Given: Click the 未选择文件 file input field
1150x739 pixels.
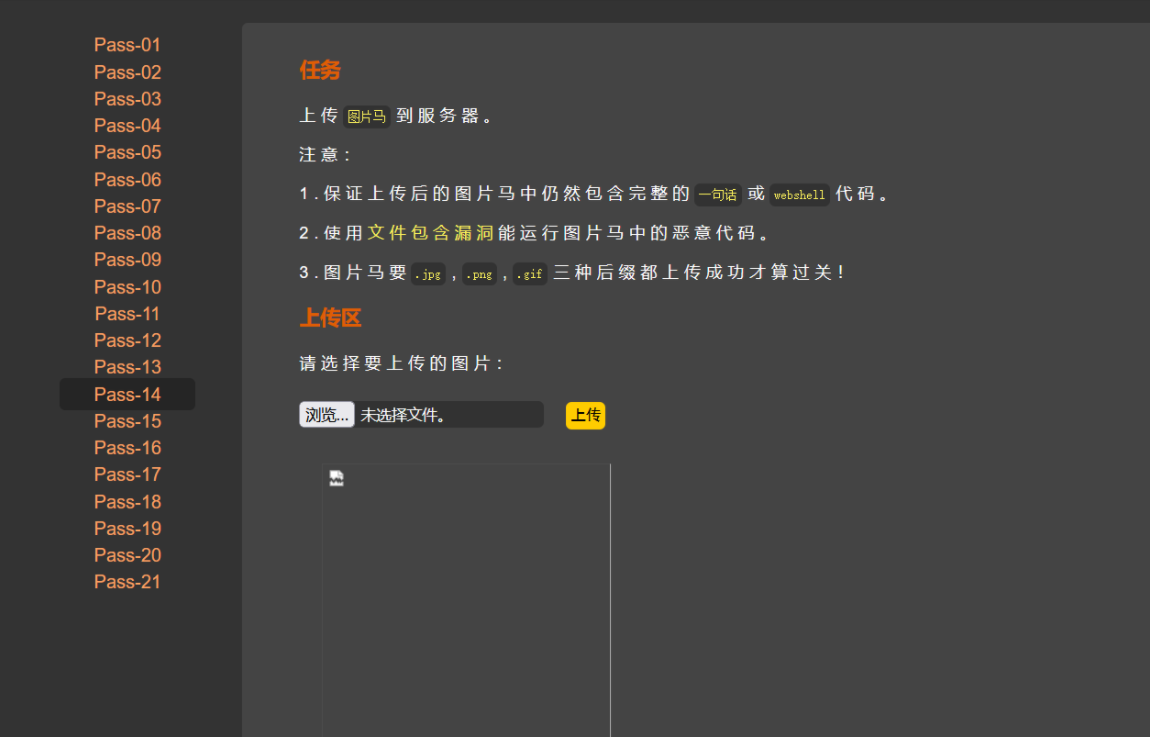Looking at the screenshot, I should [450, 414].
